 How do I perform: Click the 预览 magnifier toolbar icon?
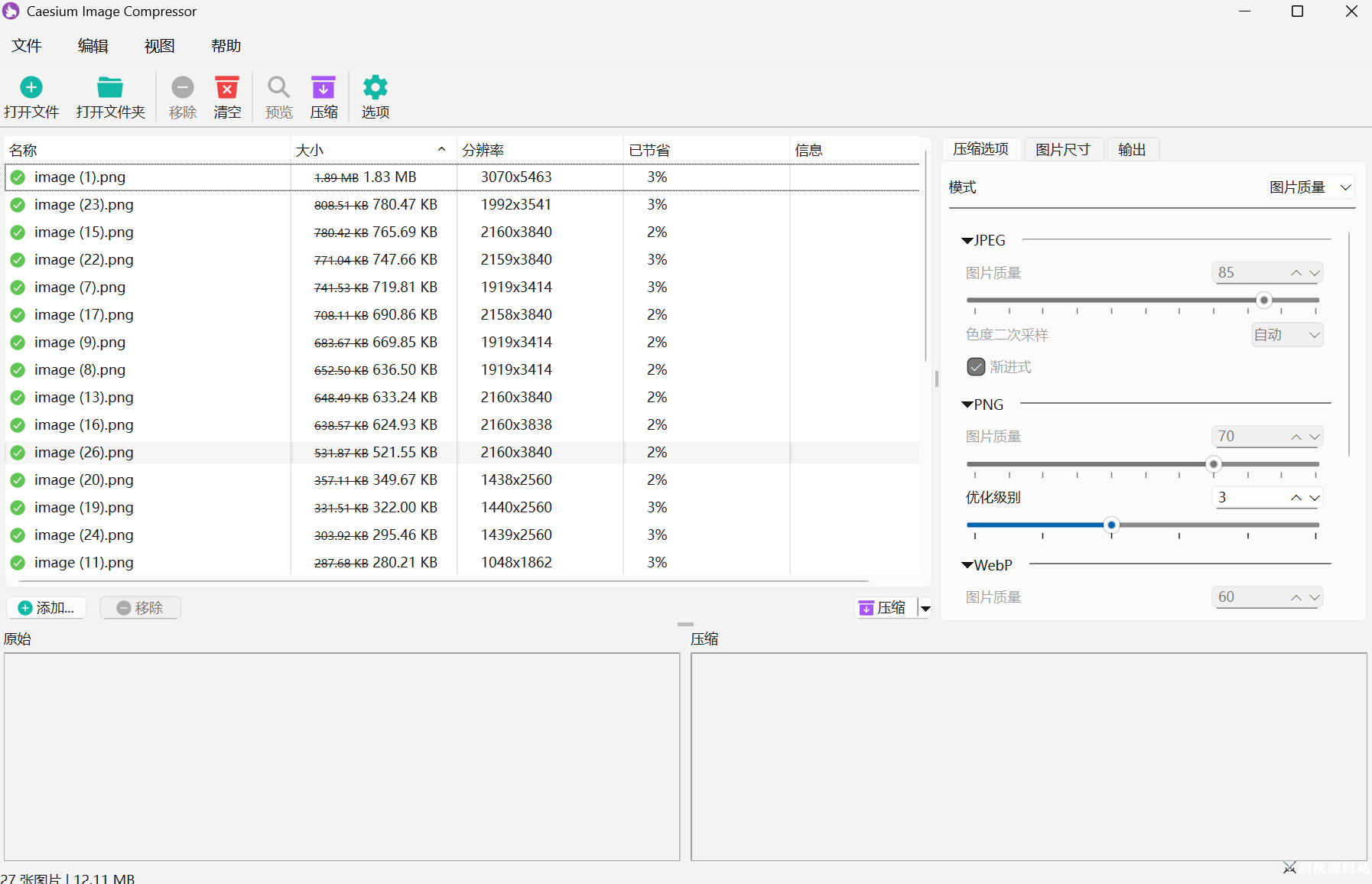[278, 87]
